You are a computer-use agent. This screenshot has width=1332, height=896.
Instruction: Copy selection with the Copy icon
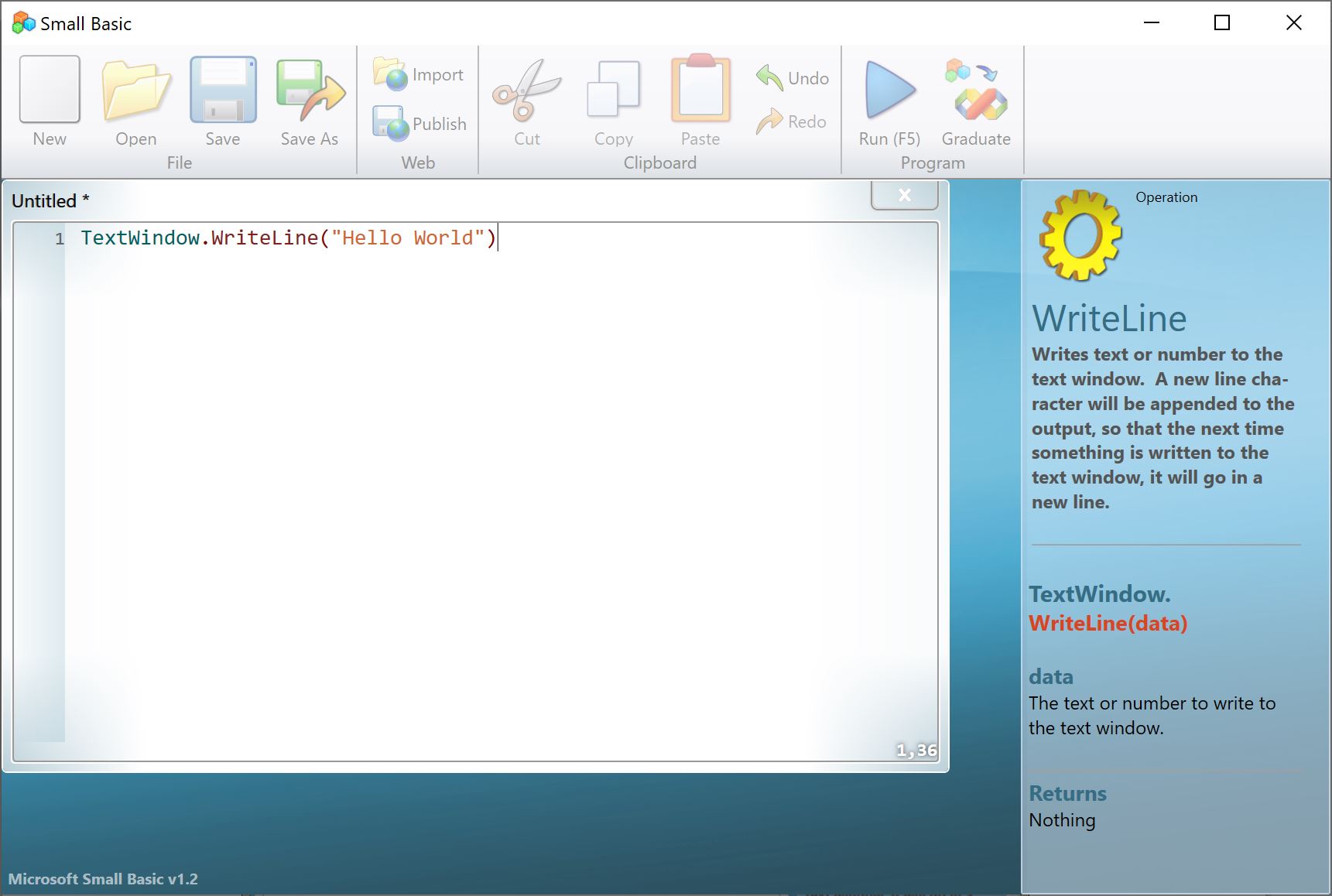(614, 90)
